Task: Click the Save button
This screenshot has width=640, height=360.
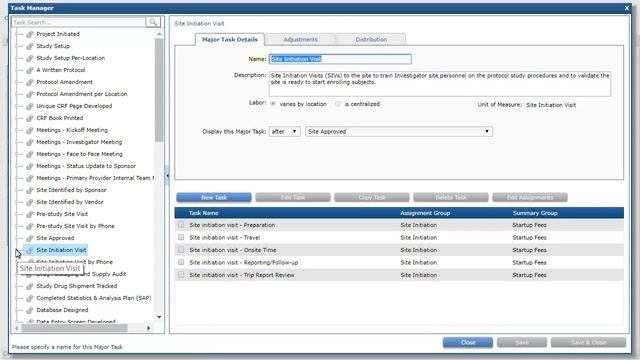Action: click(x=522, y=342)
